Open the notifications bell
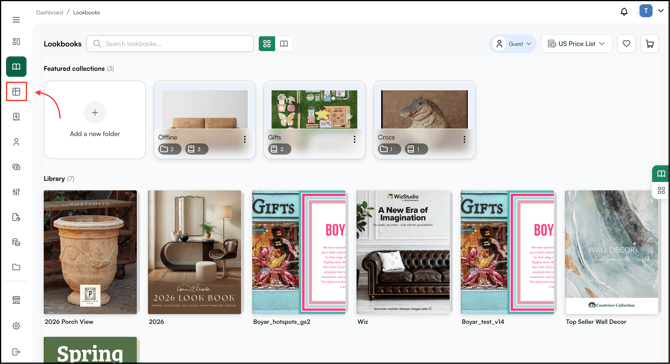Image resolution: width=670 pixels, height=364 pixels. (x=624, y=12)
